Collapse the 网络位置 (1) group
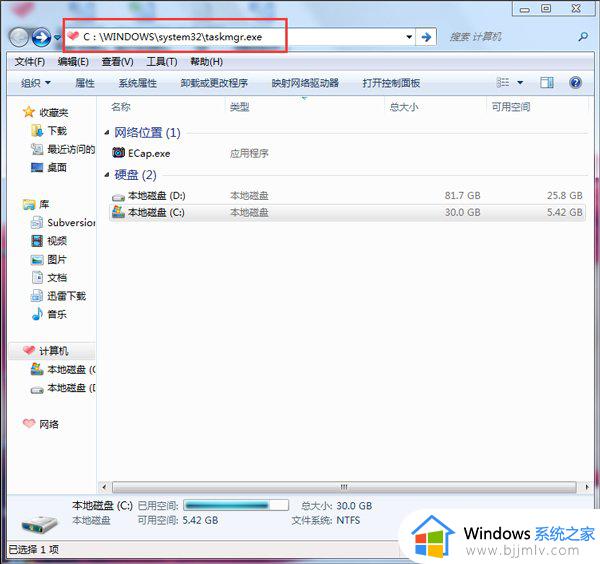This screenshot has height=564, width=600. tap(107, 133)
